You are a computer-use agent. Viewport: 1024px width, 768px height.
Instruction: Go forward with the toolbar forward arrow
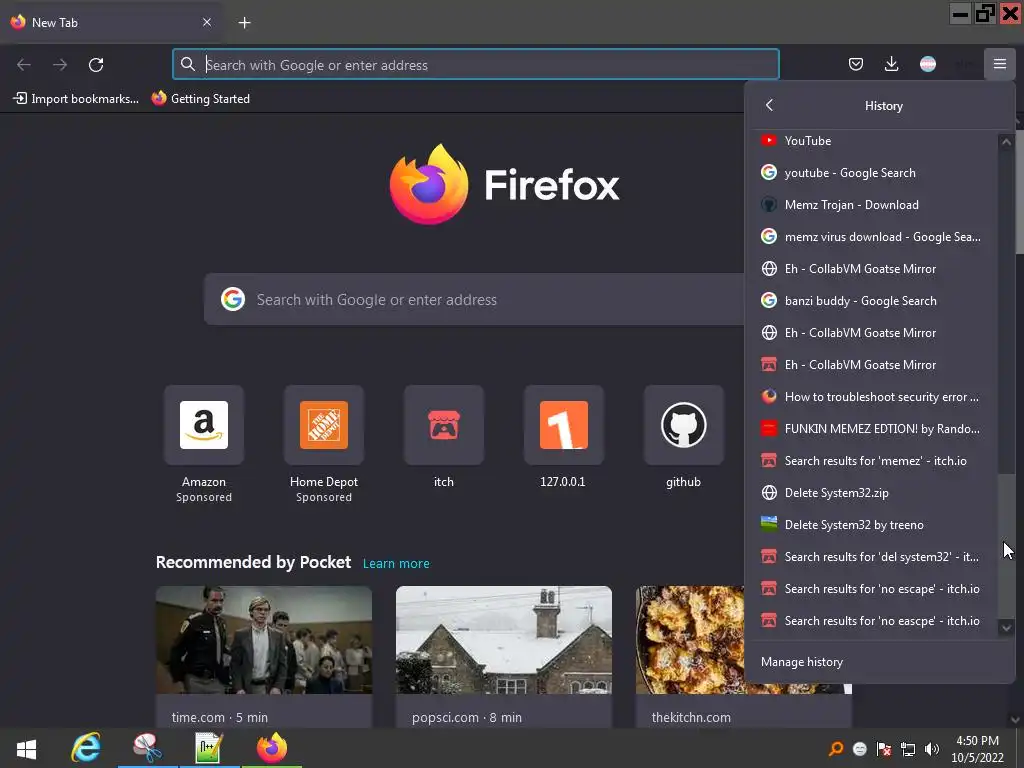[60, 65]
